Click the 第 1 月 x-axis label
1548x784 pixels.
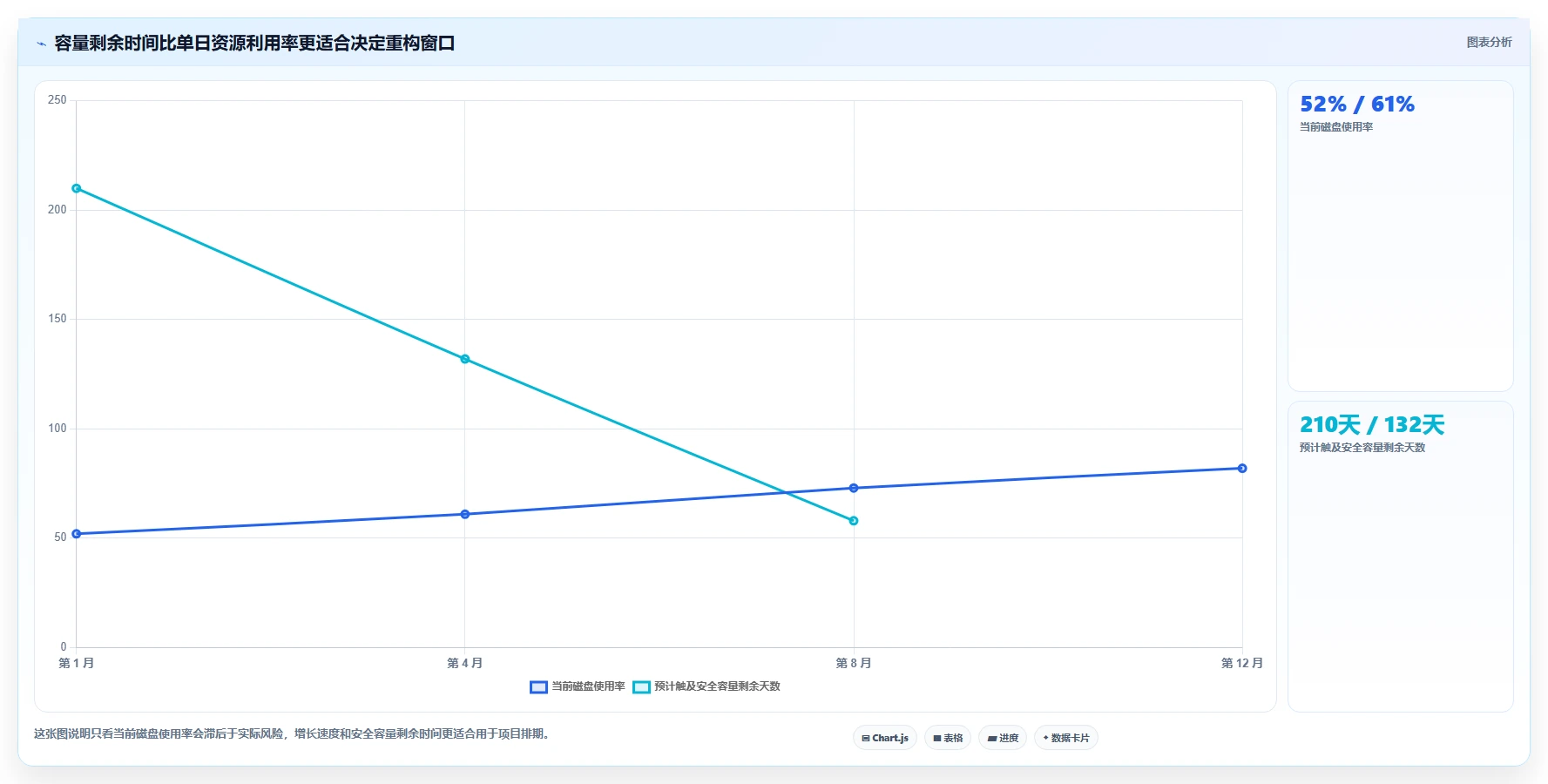coord(77,663)
